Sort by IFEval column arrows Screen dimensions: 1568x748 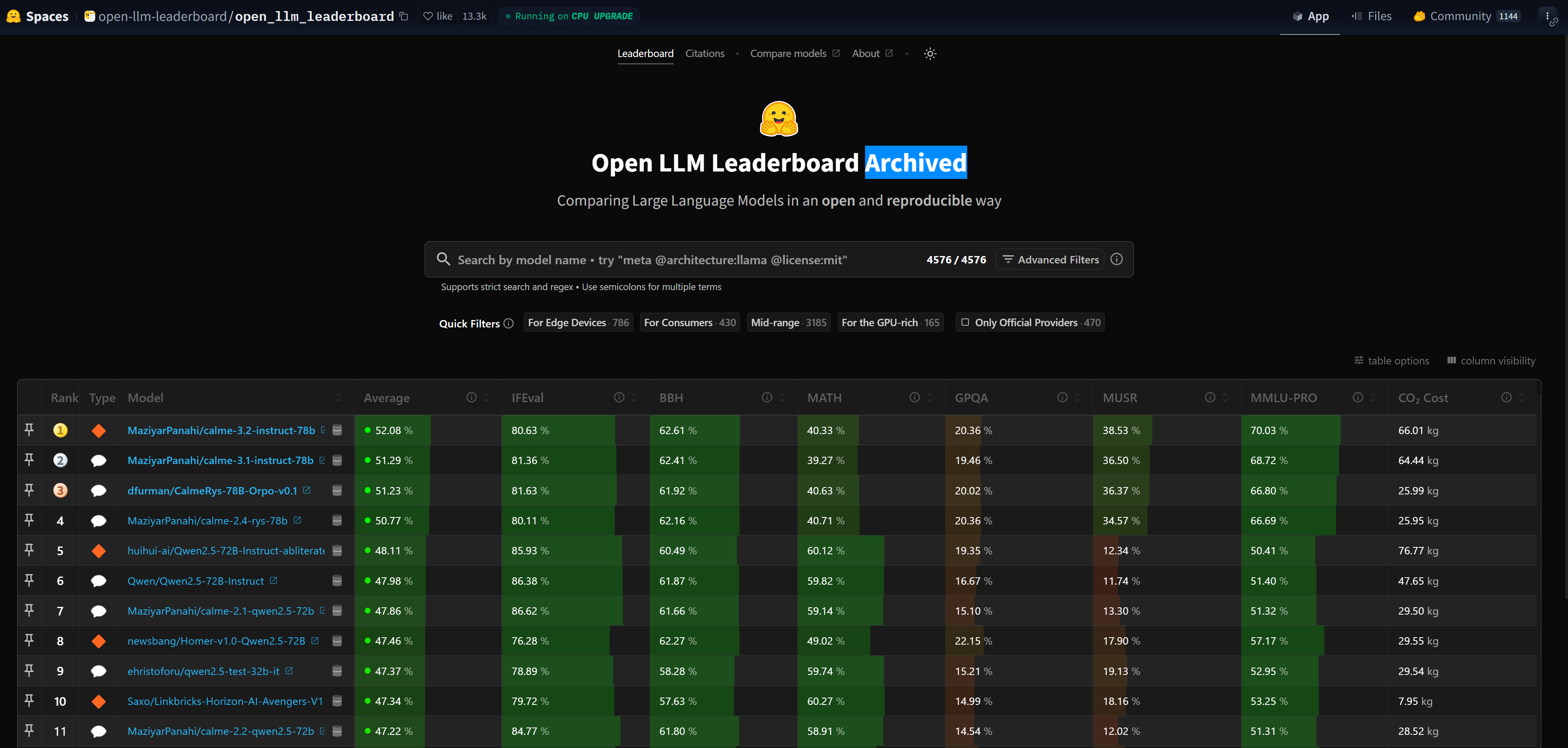click(x=634, y=398)
